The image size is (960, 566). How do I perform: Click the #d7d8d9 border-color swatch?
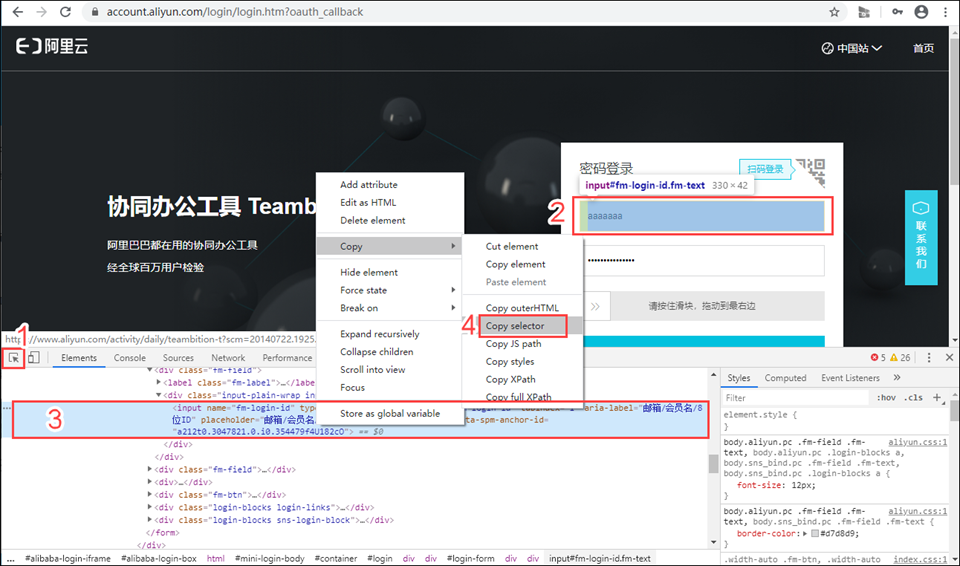click(x=813, y=534)
